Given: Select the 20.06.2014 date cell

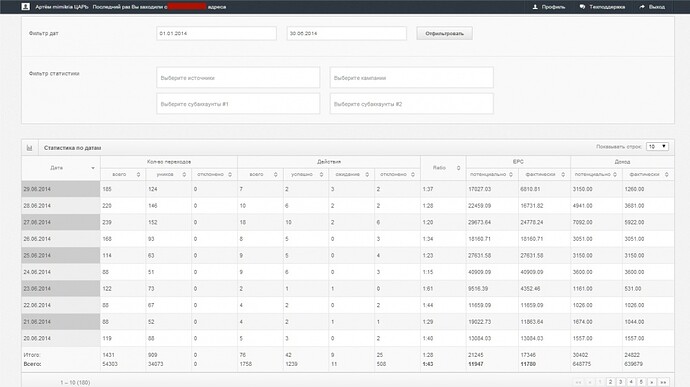Looking at the screenshot, I should 61,339.
